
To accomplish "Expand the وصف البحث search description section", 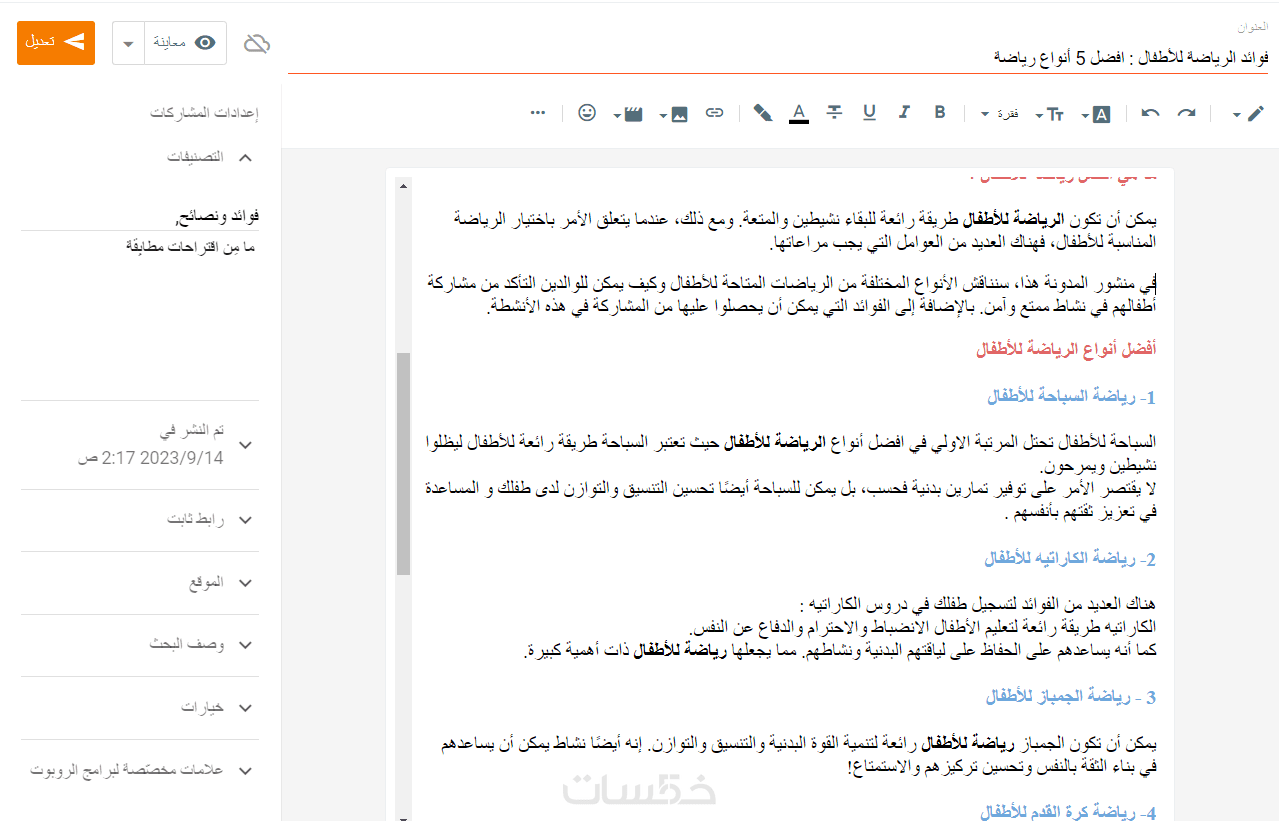I will coord(246,646).
